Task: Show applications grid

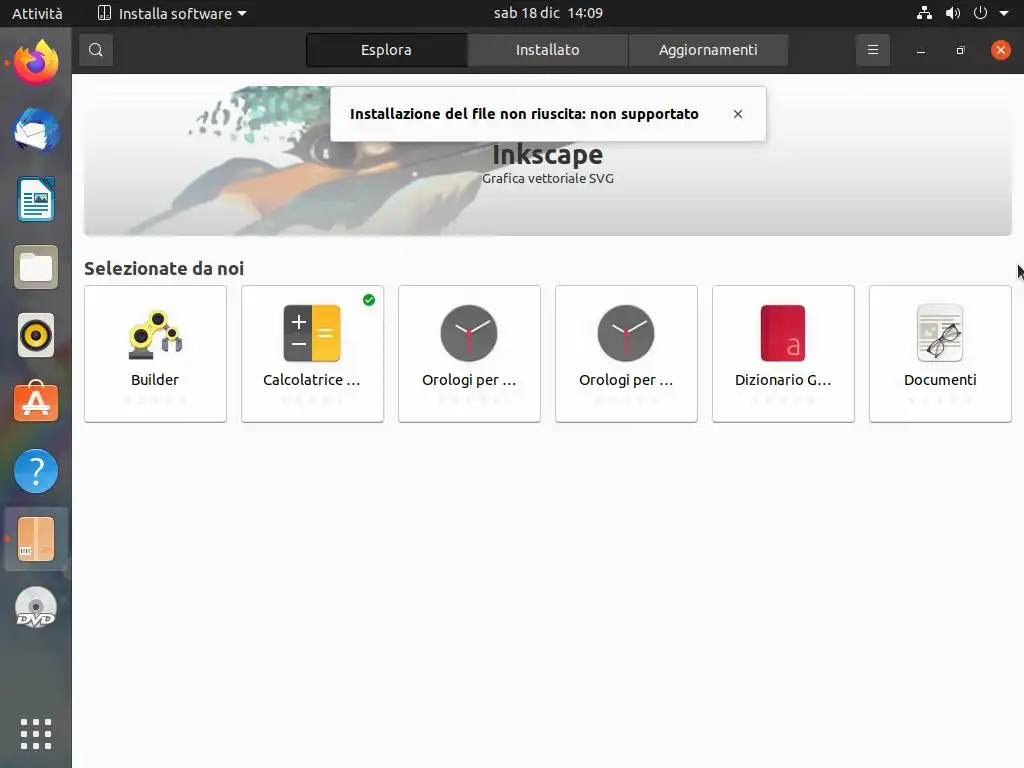Action: click(x=36, y=734)
